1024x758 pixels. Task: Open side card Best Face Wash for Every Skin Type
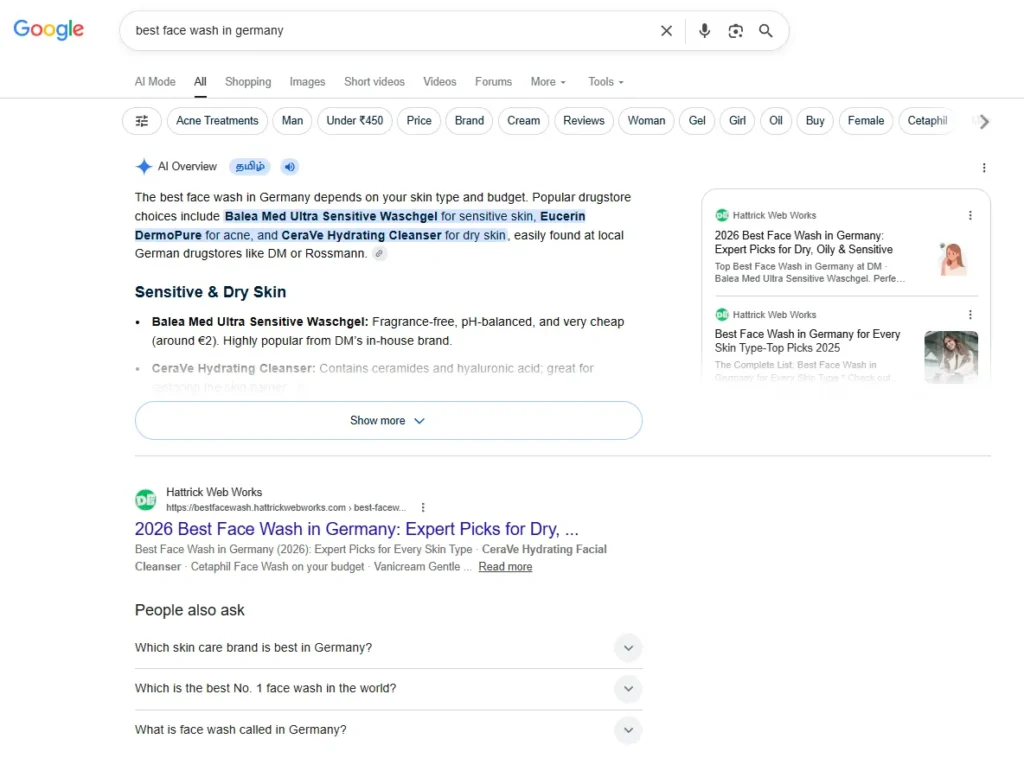tap(807, 341)
